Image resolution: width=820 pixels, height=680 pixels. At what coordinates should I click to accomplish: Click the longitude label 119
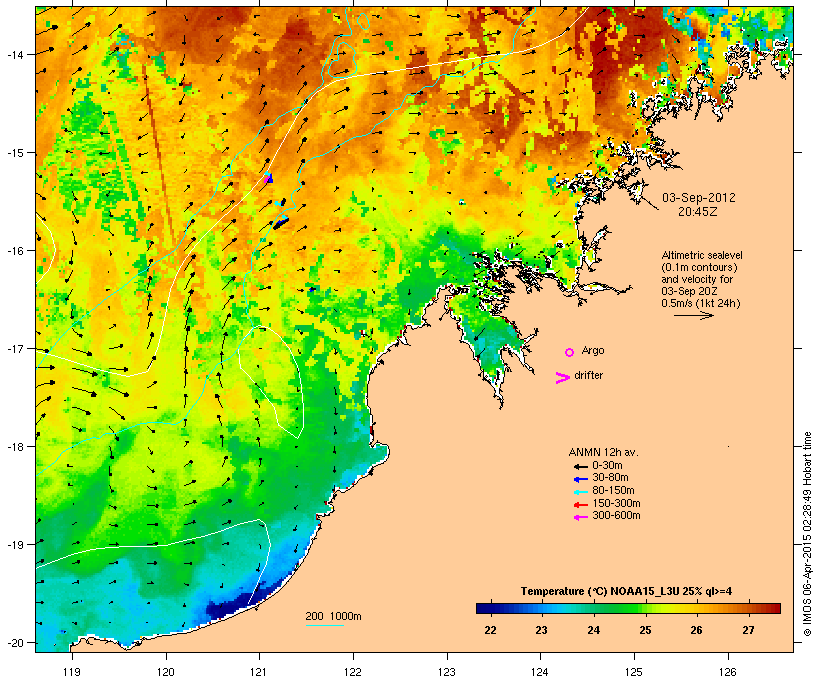tap(72, 672)
